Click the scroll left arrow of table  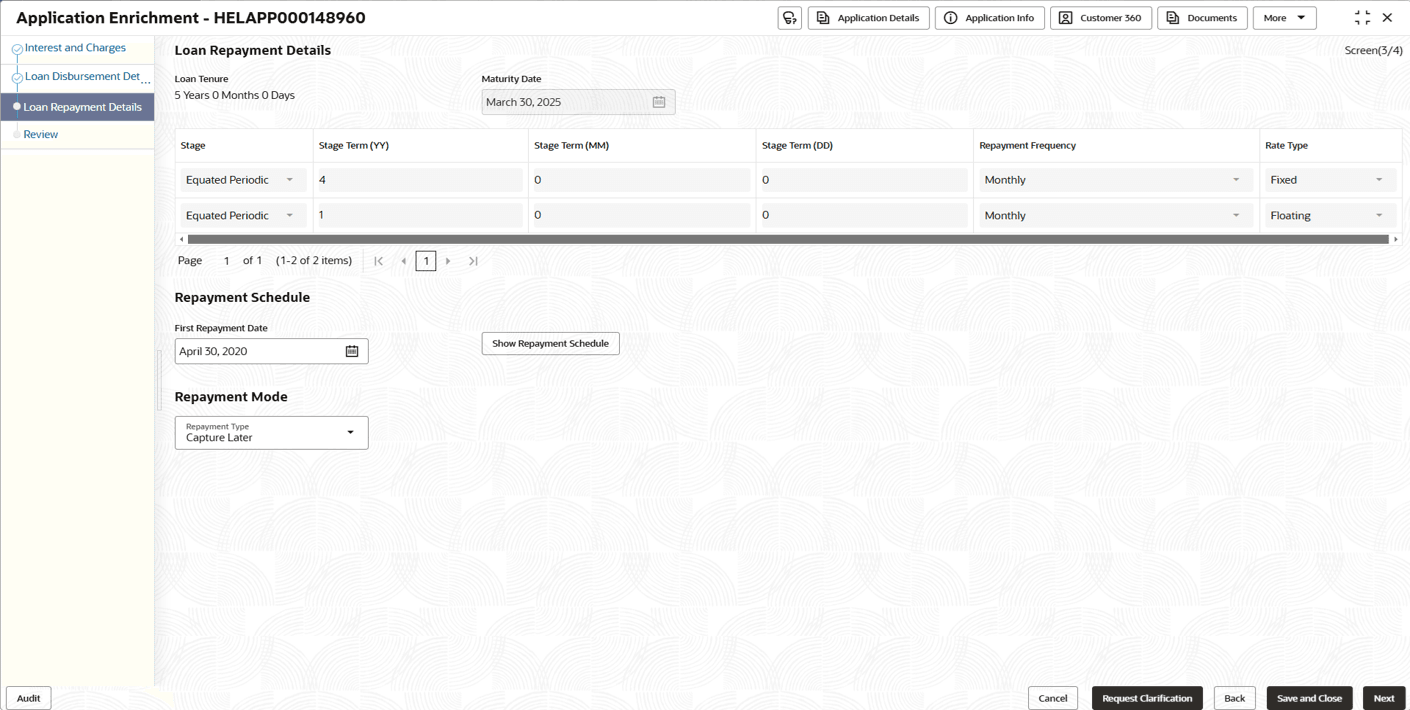[181, 239]
